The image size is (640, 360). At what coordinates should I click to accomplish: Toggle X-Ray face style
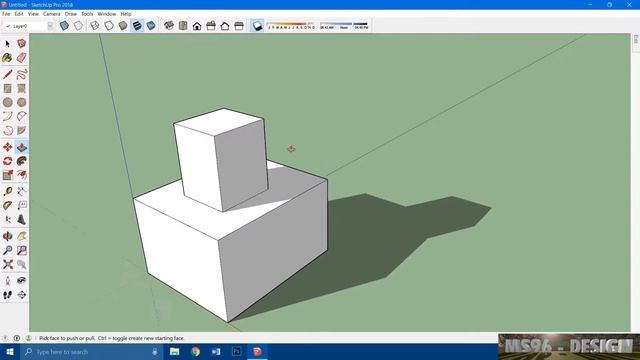(64, 26)
